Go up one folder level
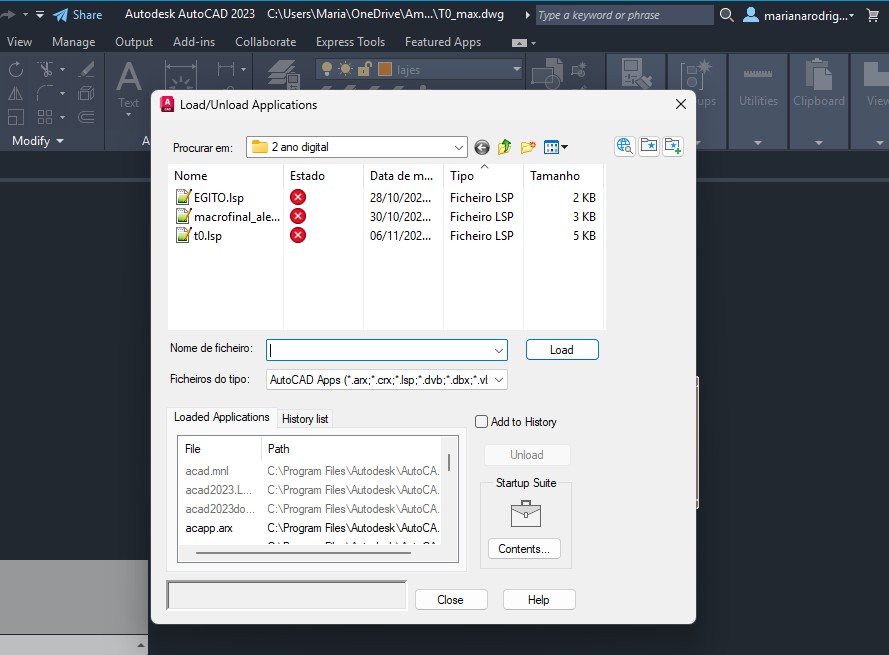889x655 pixels. [x=505, y=147]
